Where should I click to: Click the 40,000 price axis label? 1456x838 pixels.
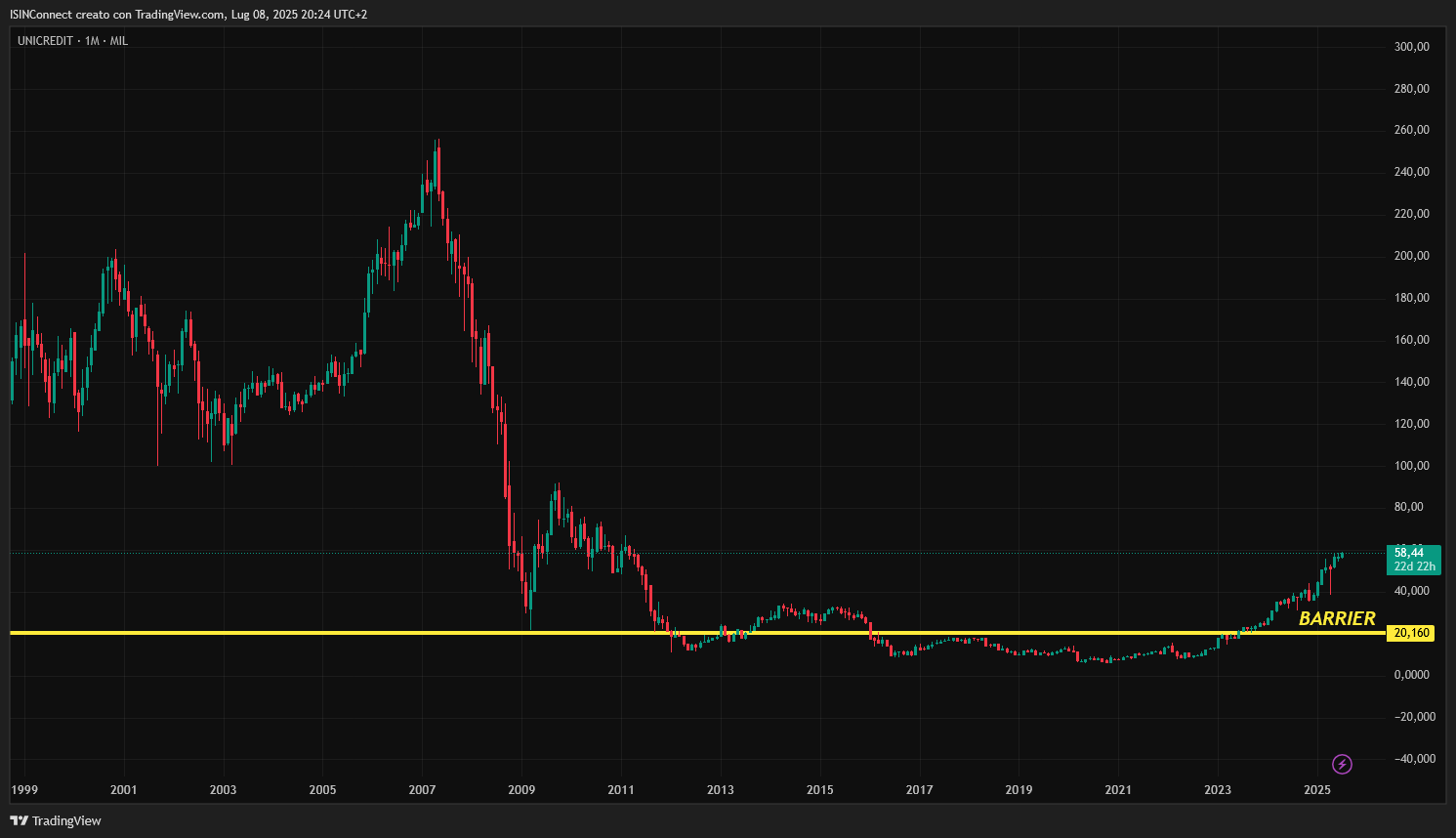coord(1412,591)
